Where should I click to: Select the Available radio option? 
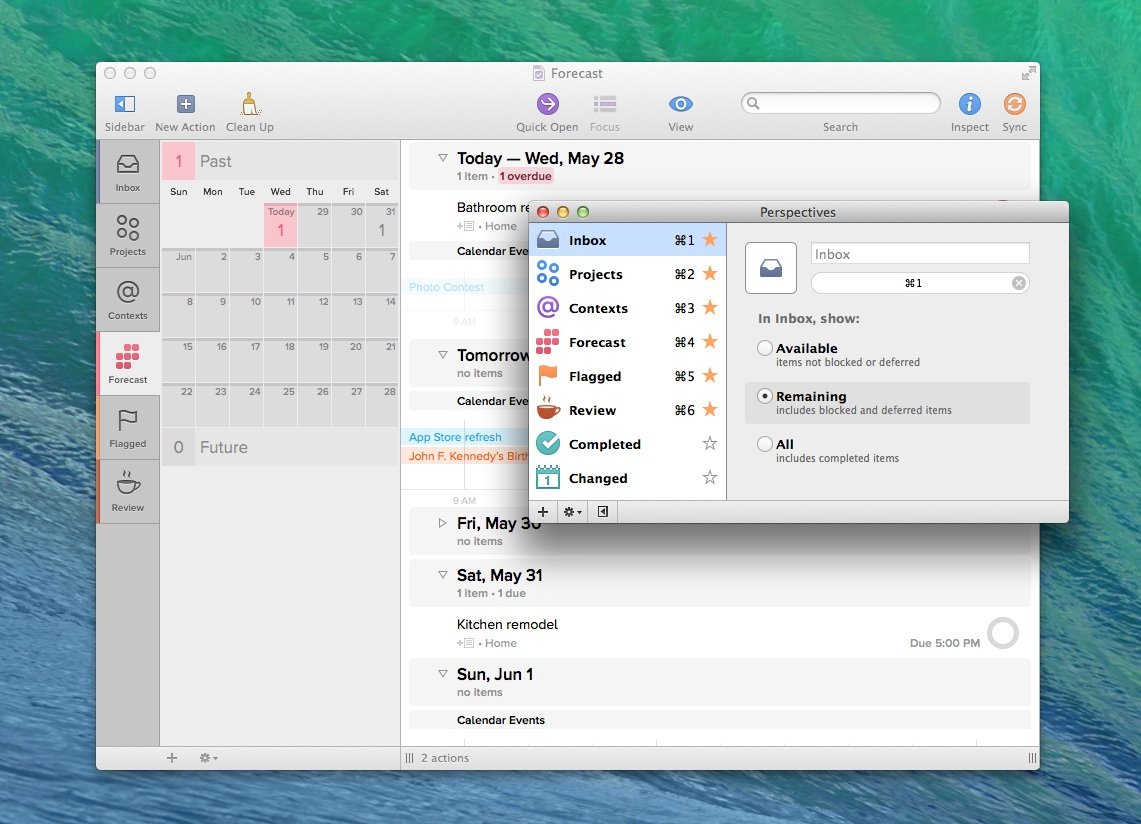(765, 348)
